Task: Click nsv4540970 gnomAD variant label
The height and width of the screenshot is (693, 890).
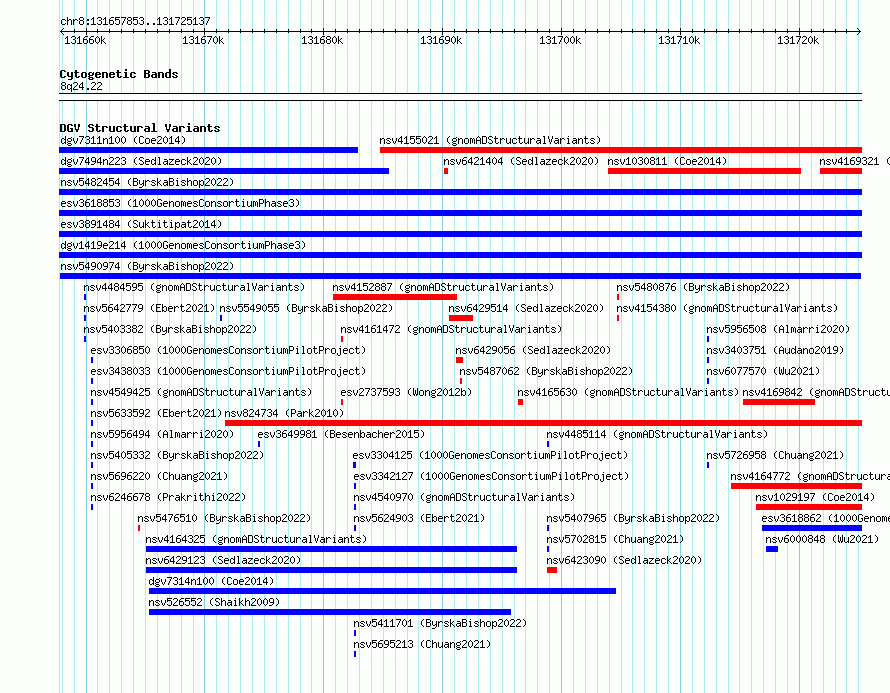Action: point(464,497)
